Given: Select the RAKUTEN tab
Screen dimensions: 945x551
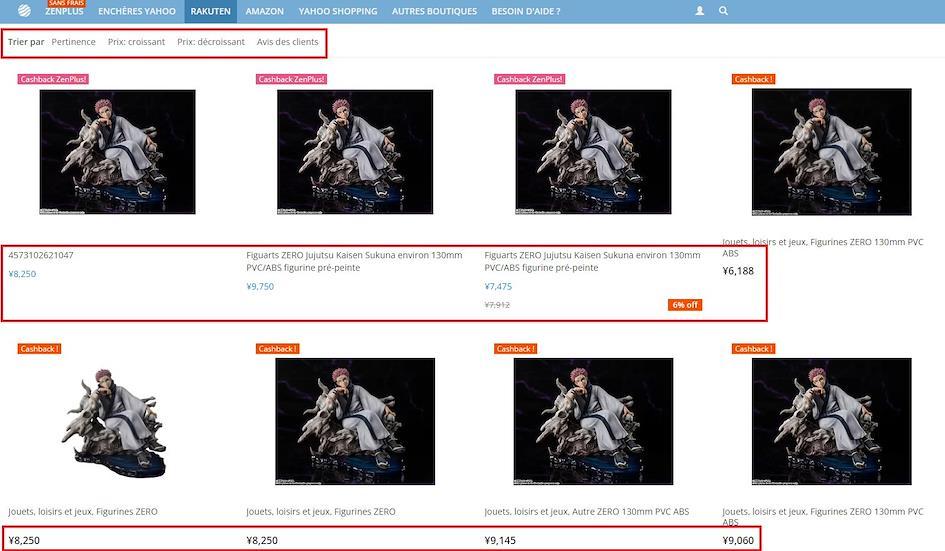Looking at the screenshot, I should (210, 11).
